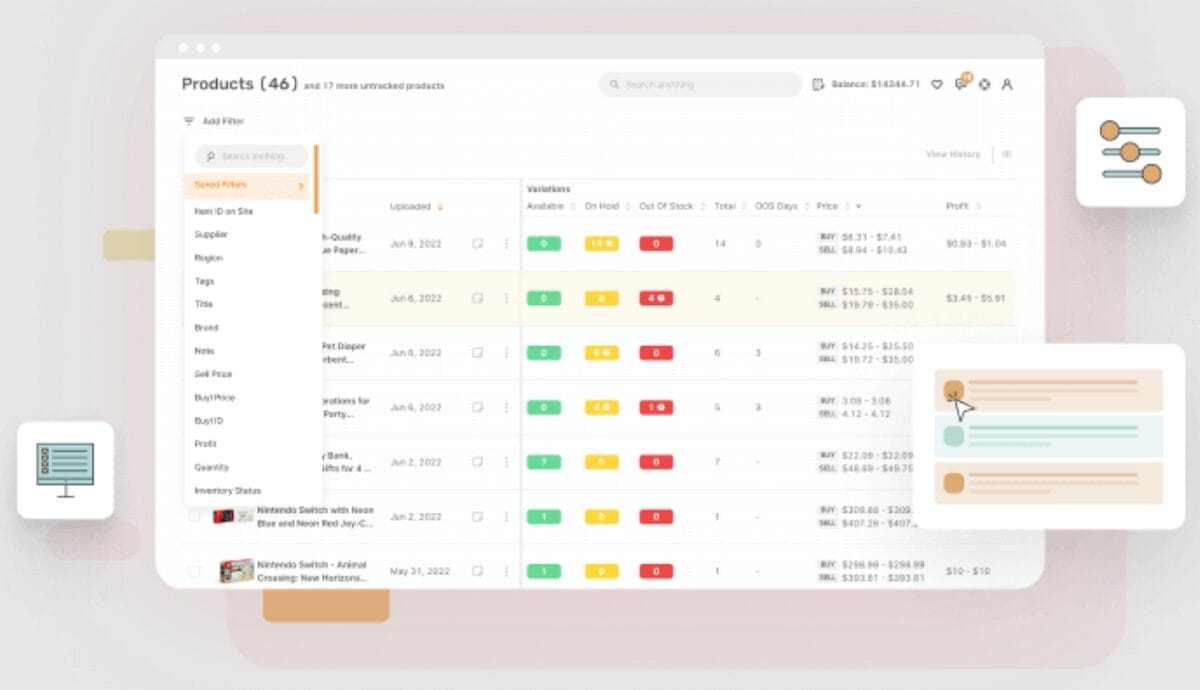The width and height of the screenshot is (1200, 690).
Task: Open the settings gear icon
Action: click(x=985, y=85)
